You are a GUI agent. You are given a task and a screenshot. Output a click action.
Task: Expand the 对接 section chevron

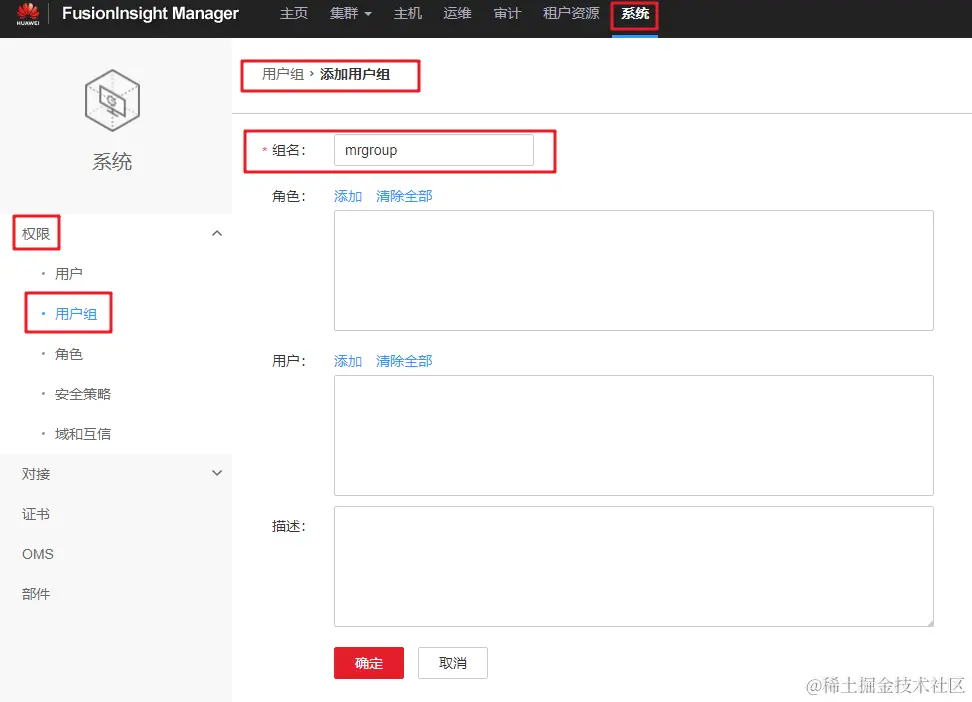pyautogui.click(x=217, y=473)
